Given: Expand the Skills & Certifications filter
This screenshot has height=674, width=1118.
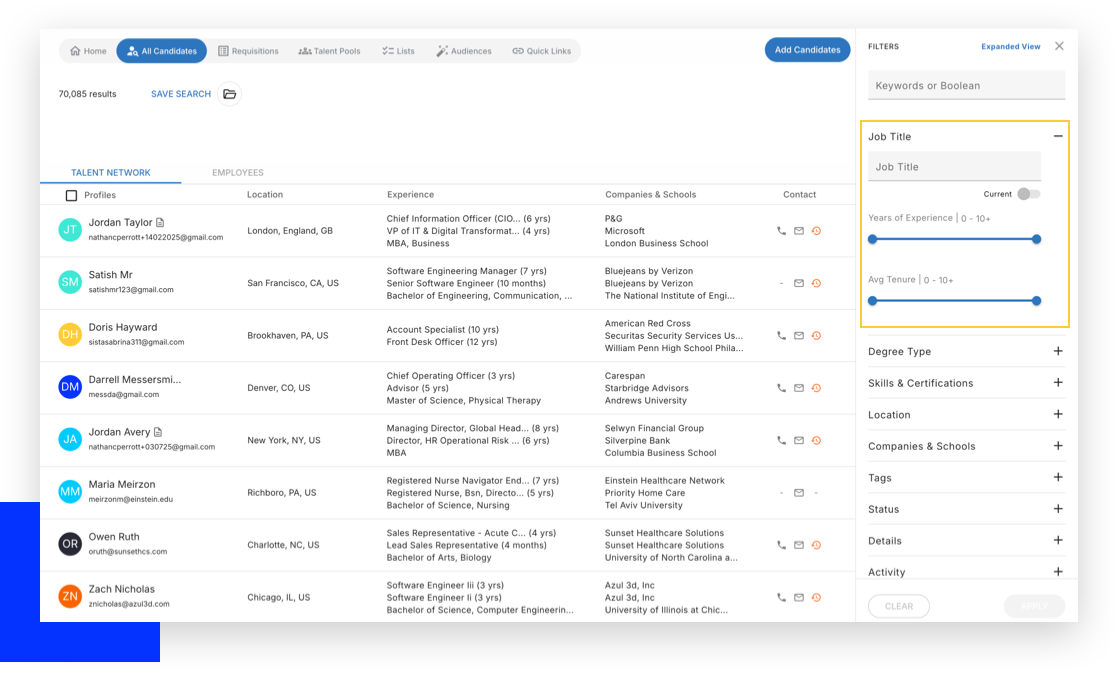Looking at the screenshot, I should [1058, 383].
